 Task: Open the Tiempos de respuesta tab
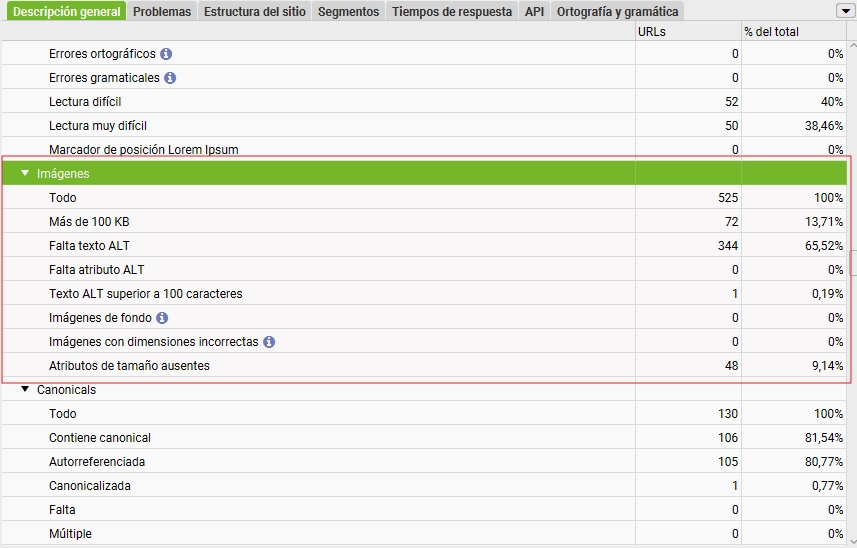point(452,11)
